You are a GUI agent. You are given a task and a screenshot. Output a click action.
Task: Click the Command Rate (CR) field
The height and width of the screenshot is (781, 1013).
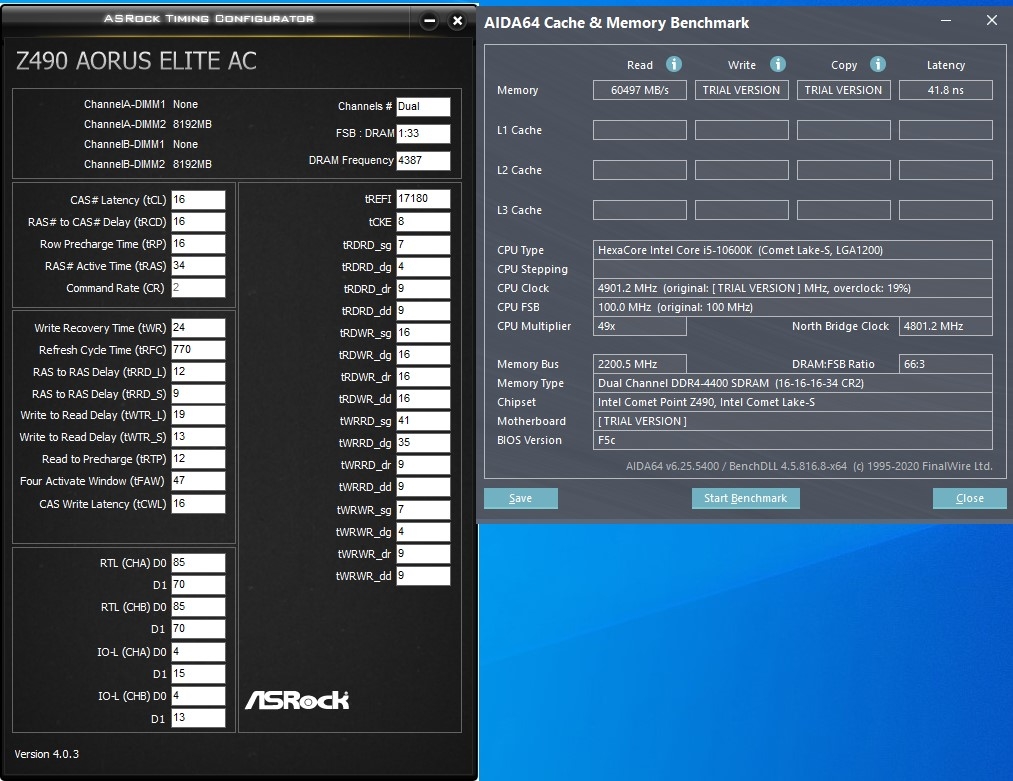(198, 287)
